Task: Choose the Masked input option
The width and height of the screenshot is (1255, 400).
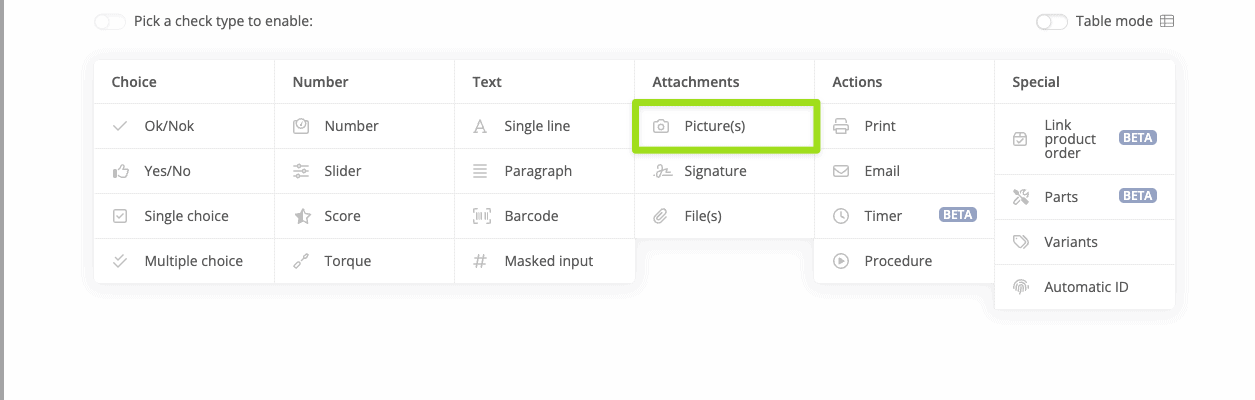Action: 548,261
